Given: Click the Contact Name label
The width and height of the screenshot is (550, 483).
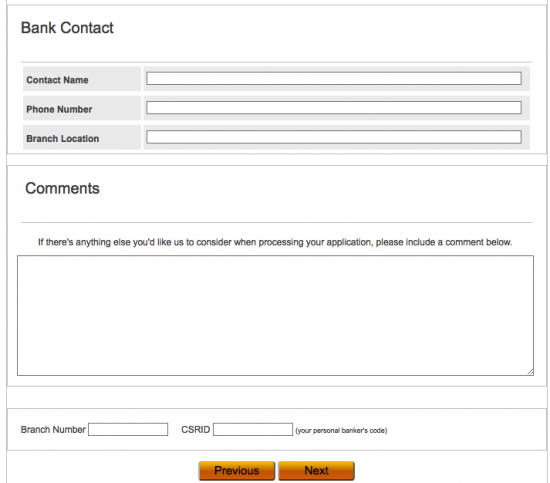Looking at the screenshot, I should pos(57,80).
